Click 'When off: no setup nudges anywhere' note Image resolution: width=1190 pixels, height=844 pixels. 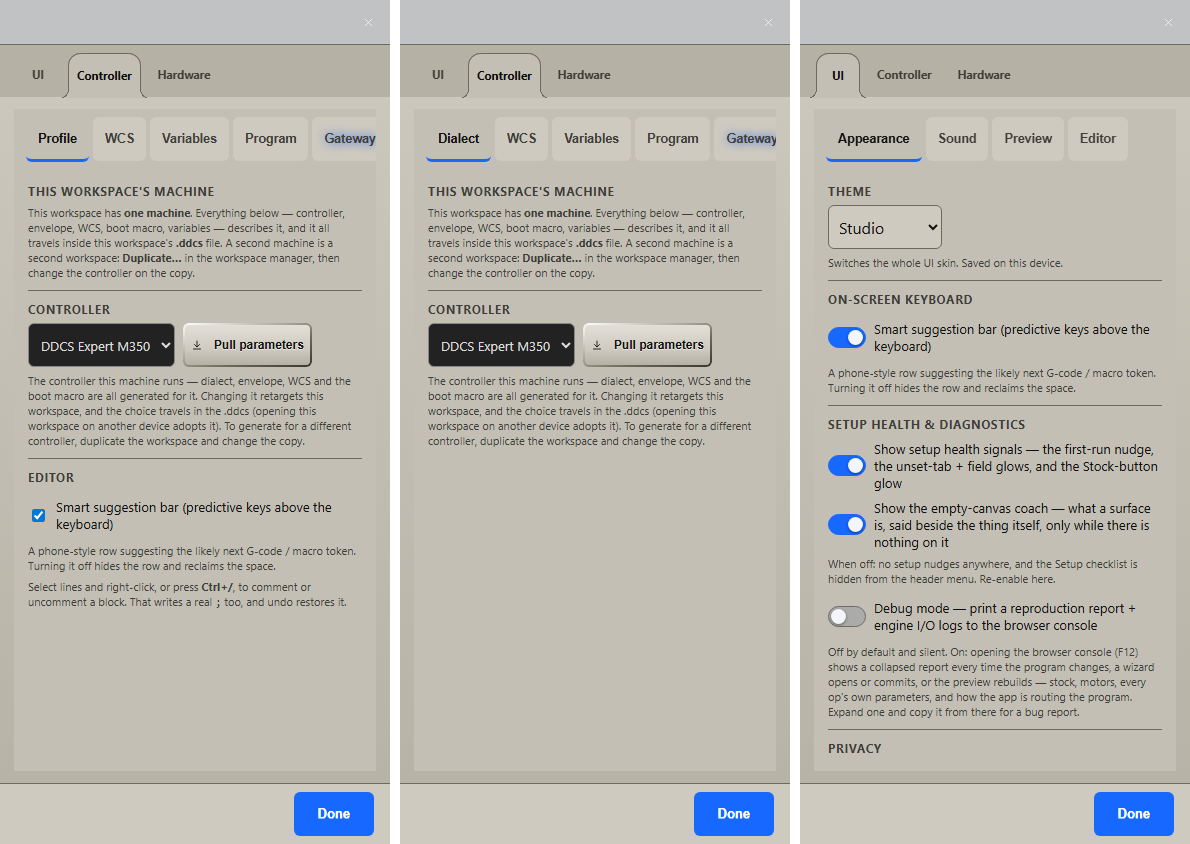pos(983,572)
